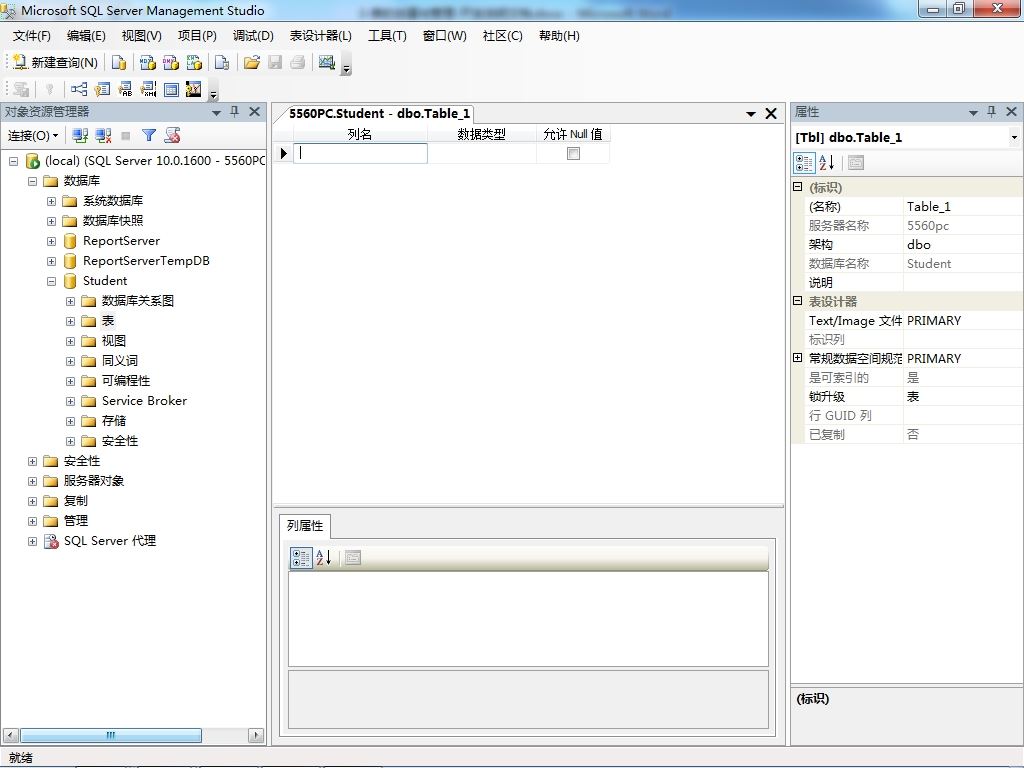Click right arrow of Object Explorer scrollbar
This screenshot has width=1024, height=768.
(256, 735)
